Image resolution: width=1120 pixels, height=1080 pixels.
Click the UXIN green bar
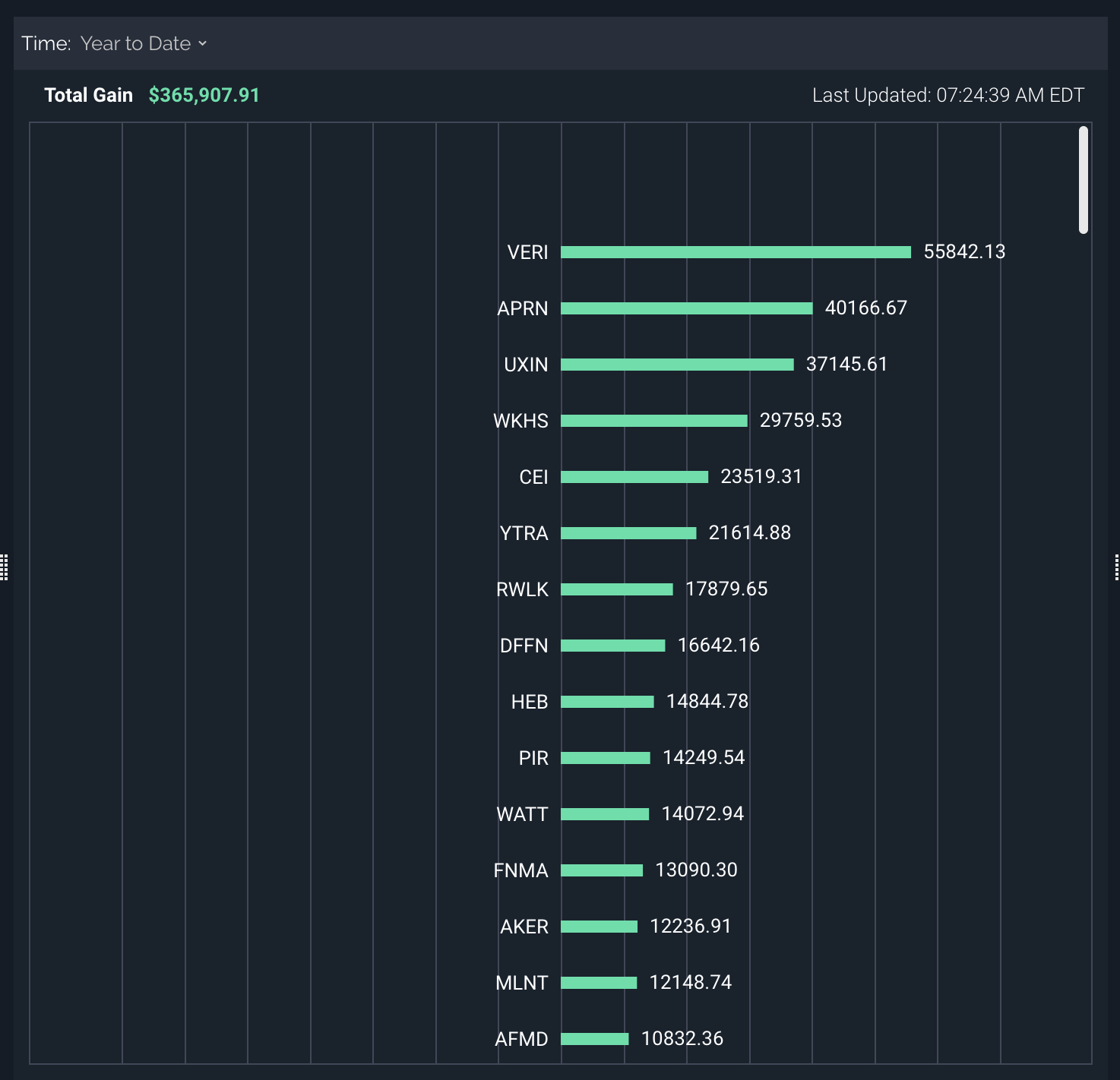coord(677,365)
